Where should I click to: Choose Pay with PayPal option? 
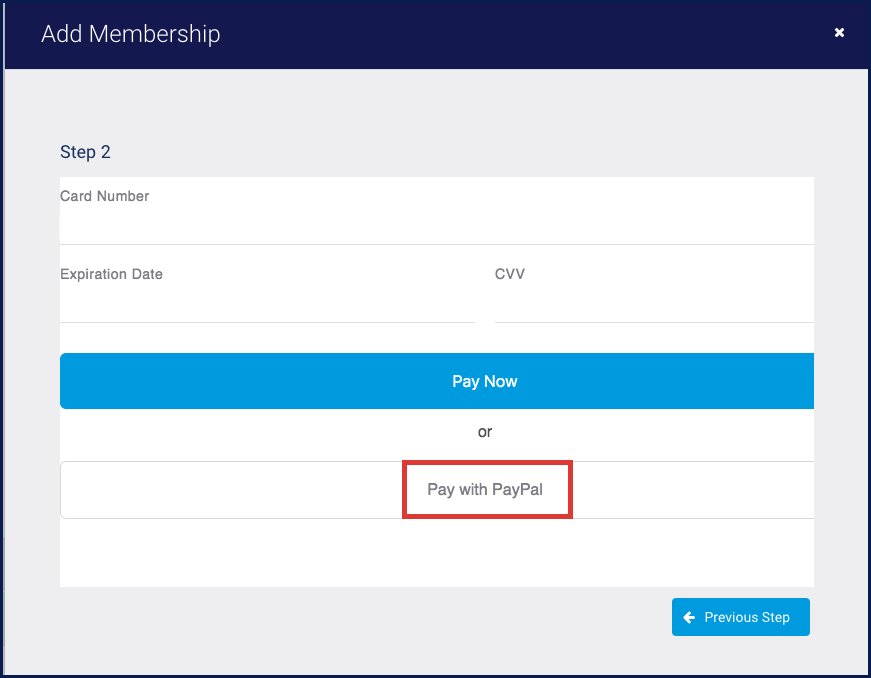point(486,490)
